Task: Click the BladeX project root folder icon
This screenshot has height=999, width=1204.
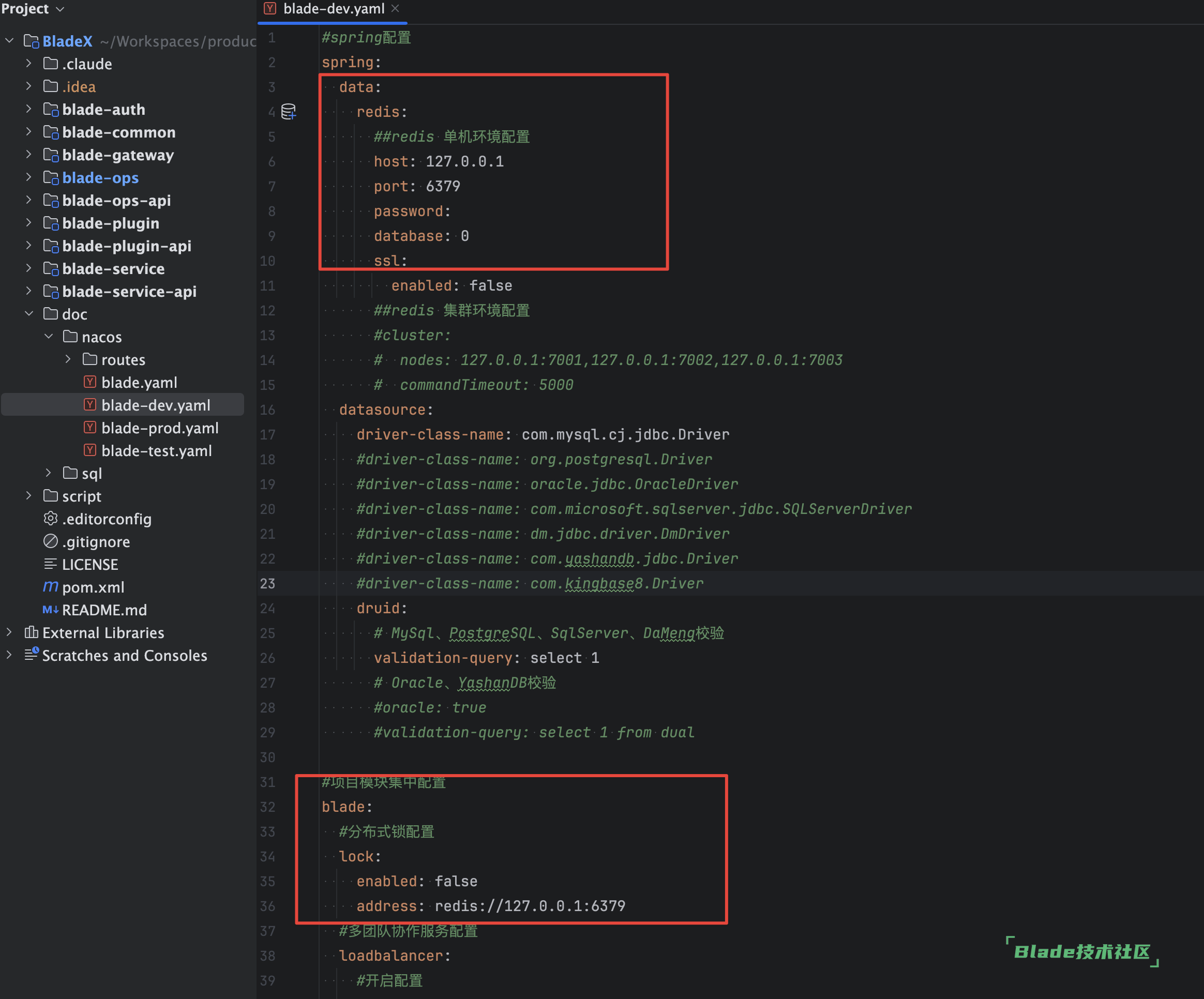Action: pyautogui.click(x=32, y=41)
